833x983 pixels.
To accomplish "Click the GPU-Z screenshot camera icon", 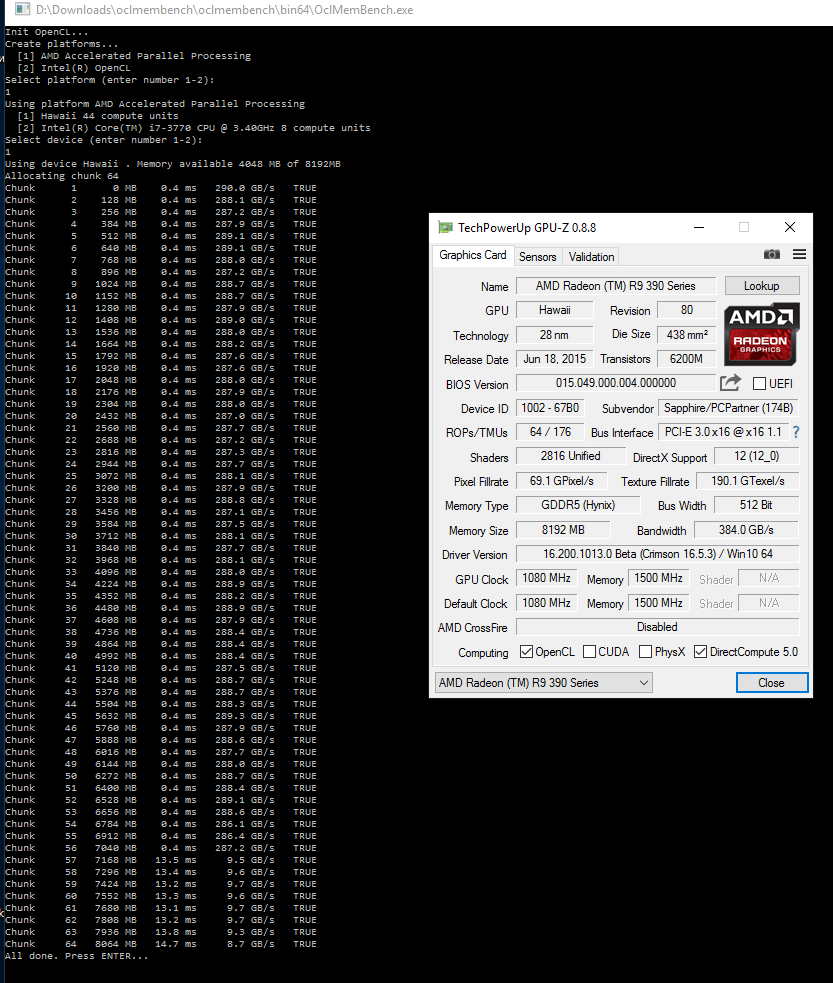I will 772,254.
